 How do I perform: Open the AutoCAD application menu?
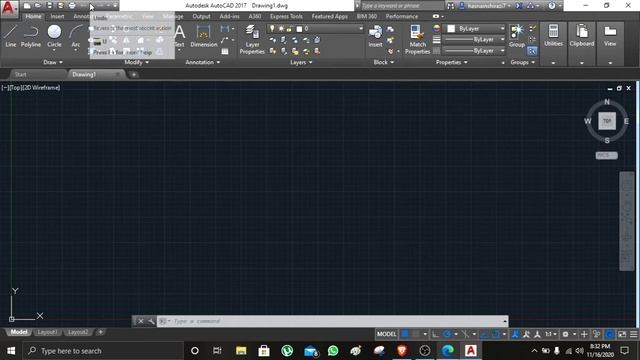click(x=9, y=8)
